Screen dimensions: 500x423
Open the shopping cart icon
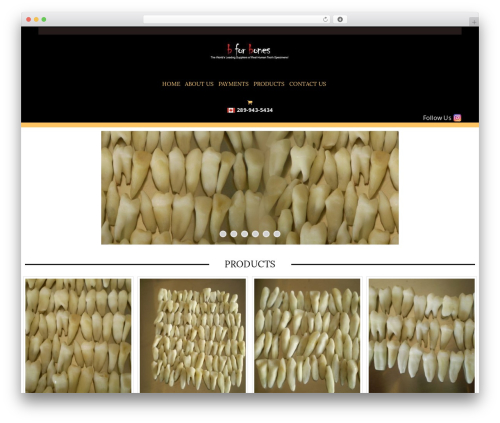coord(250,102)
